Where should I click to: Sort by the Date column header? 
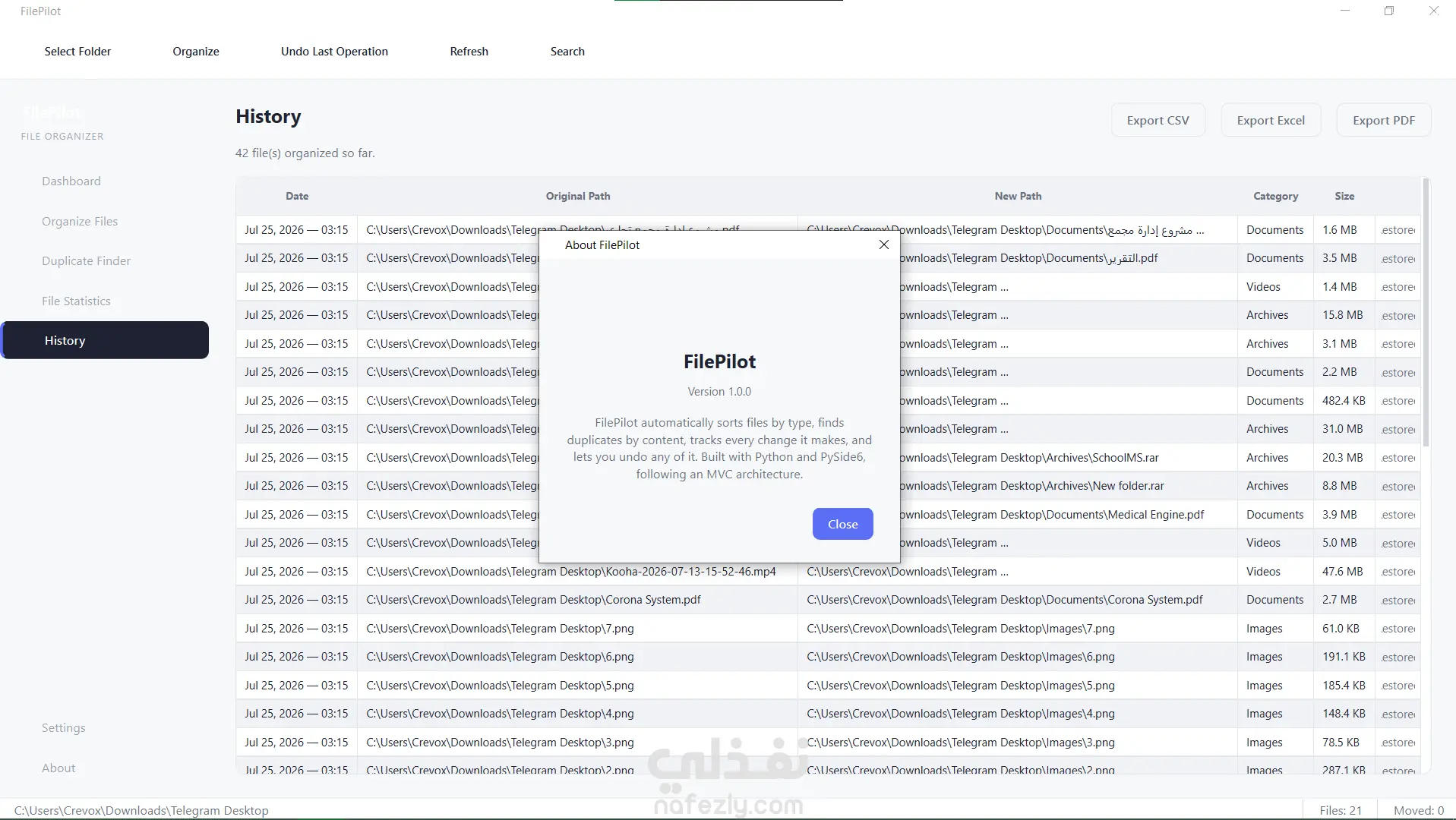(x=297, y=196)
